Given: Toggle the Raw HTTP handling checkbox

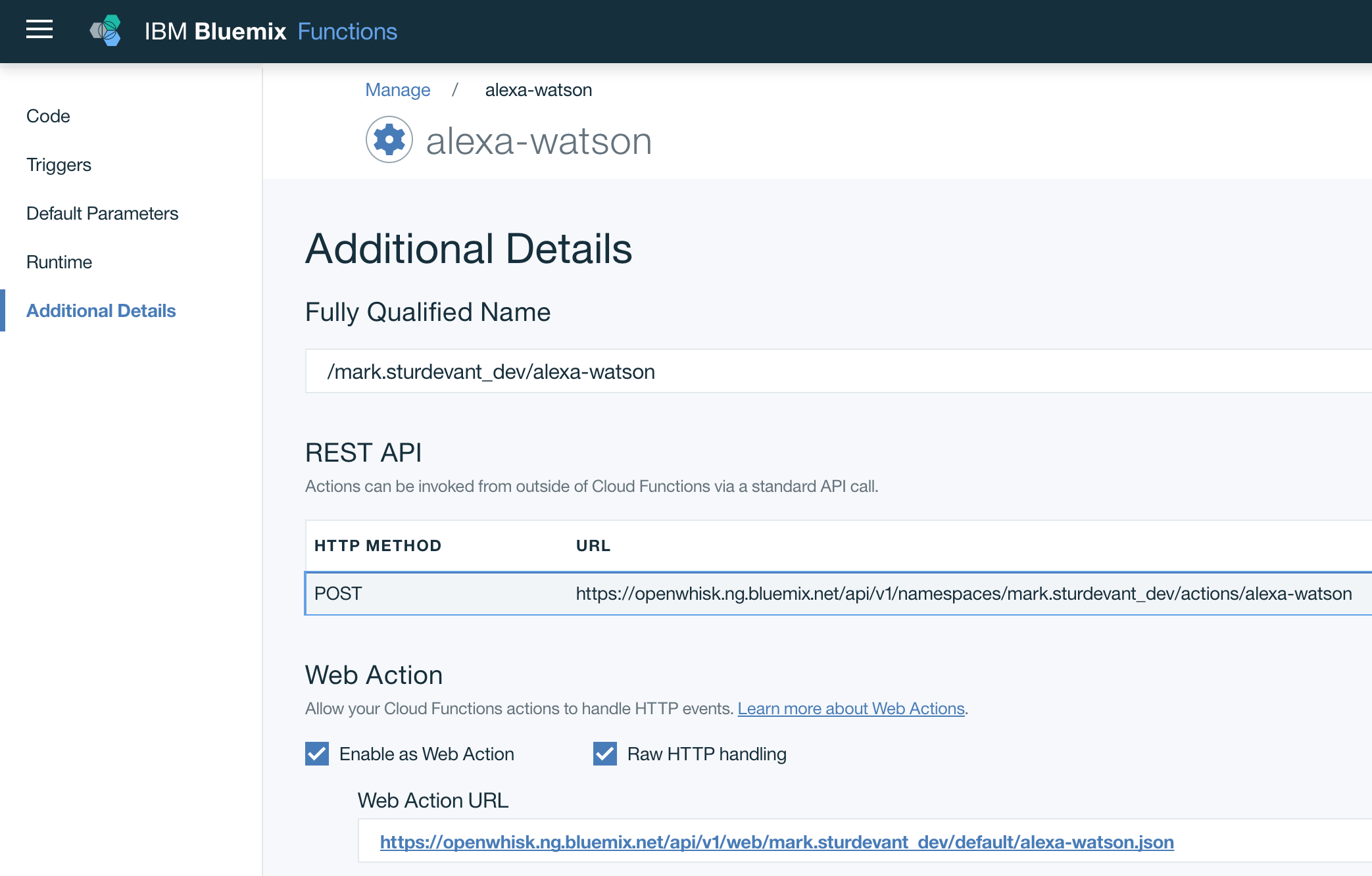Looking at the screenshot, I should coord(605,754).
